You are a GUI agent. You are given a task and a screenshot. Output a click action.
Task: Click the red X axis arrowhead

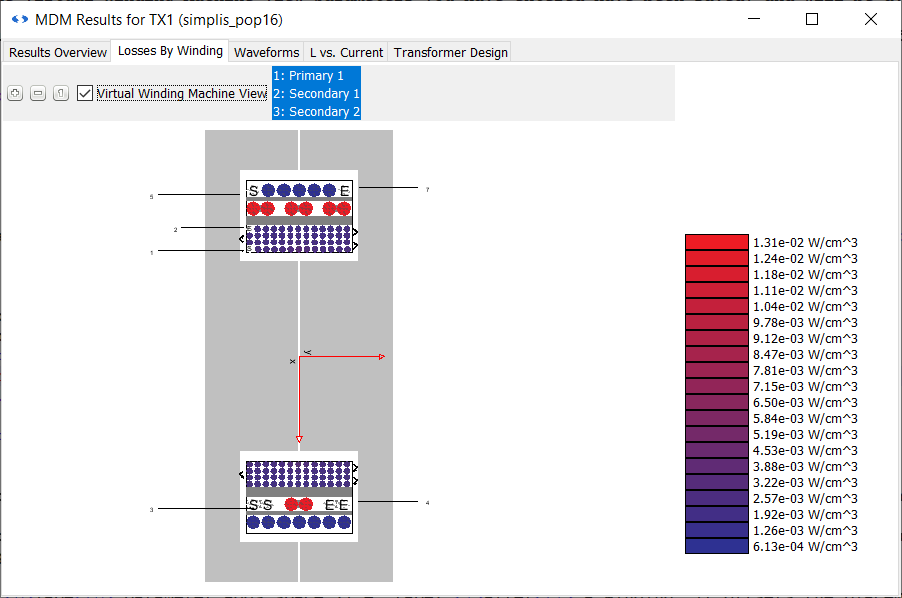pos(382,356)
